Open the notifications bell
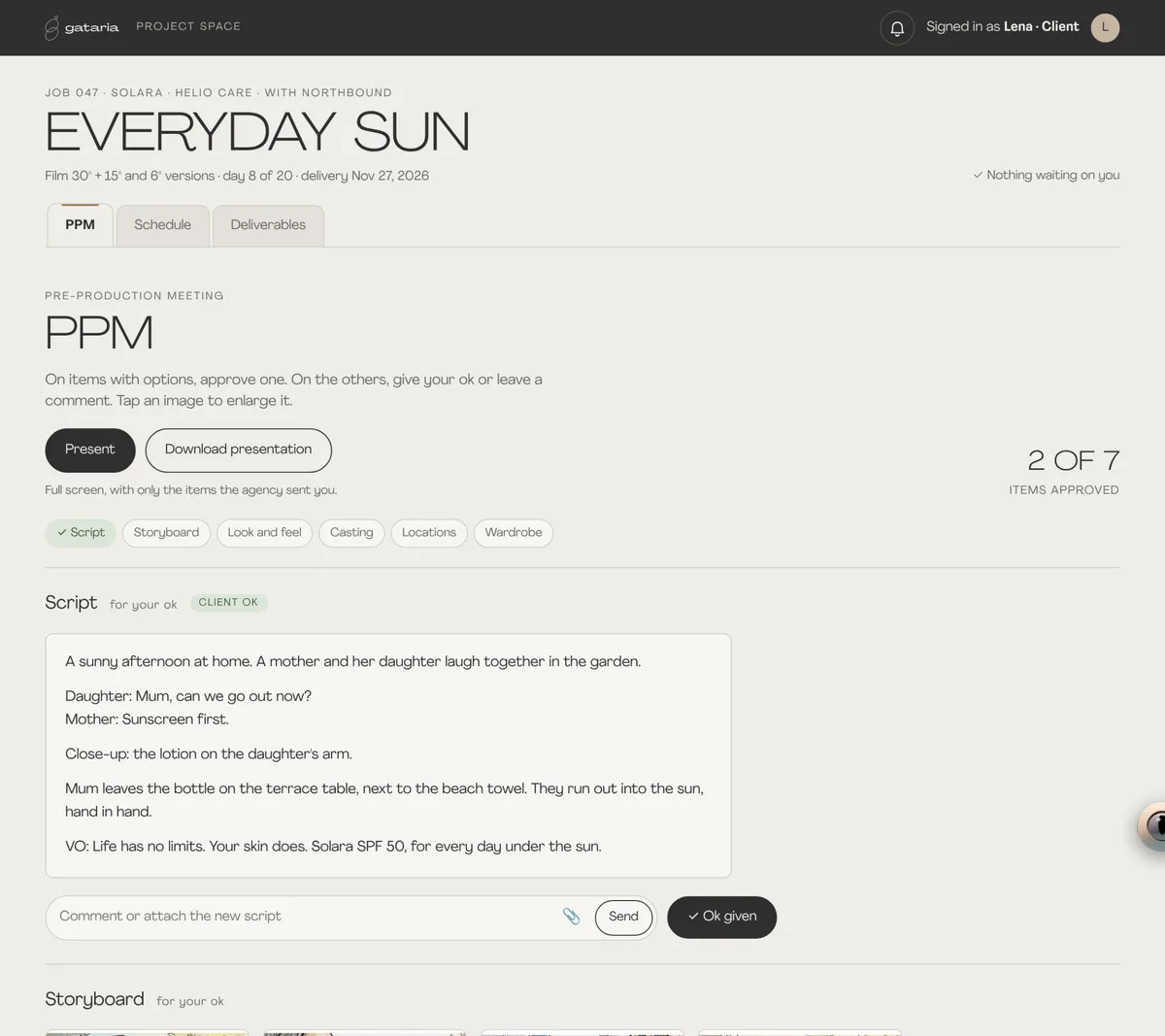The width and height of the screenshot is (1165, 1036). coord(897,28)
